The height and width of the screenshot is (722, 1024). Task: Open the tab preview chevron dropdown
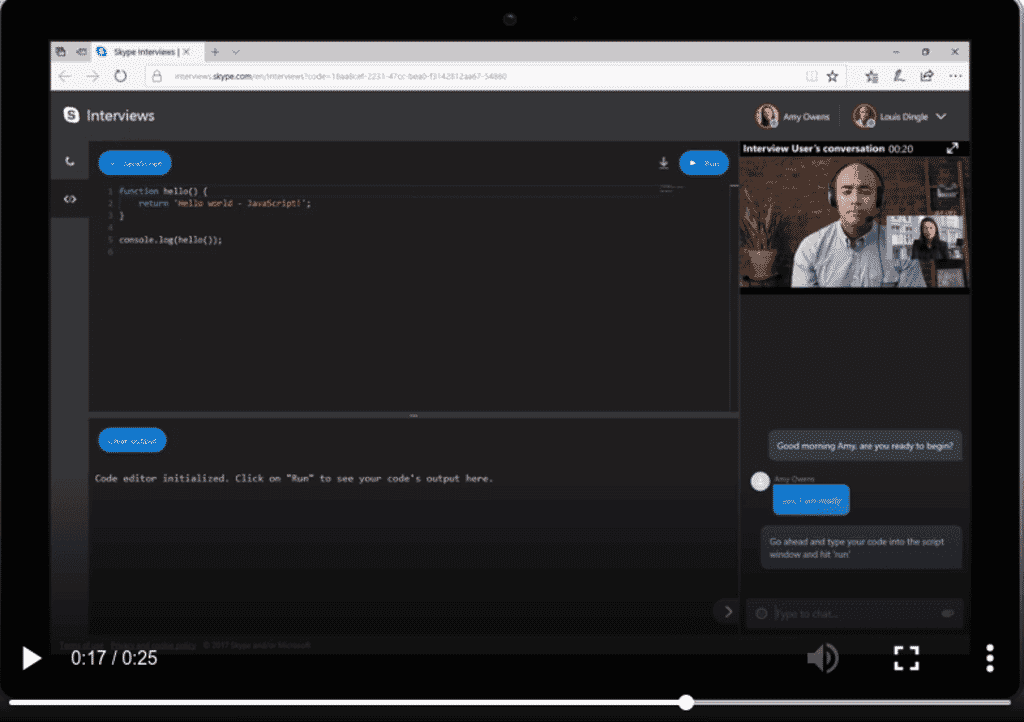236,52
